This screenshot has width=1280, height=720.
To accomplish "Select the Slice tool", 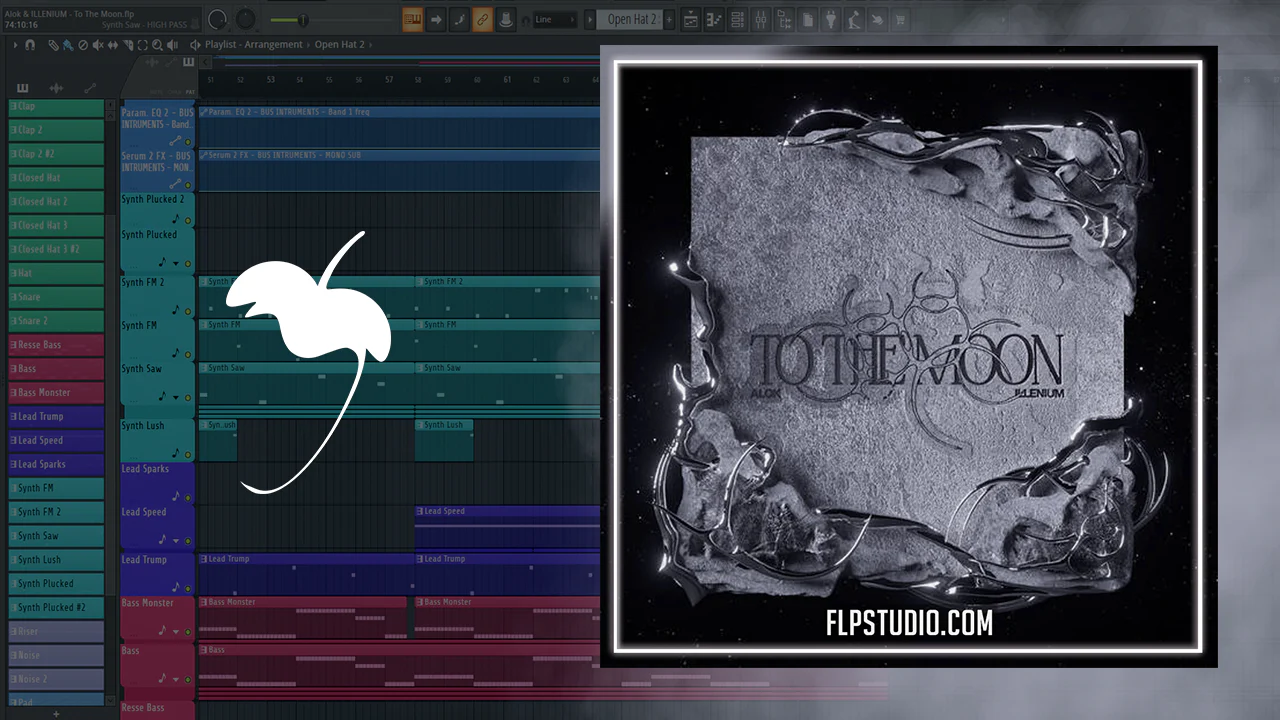I will (x=127, y=45).
